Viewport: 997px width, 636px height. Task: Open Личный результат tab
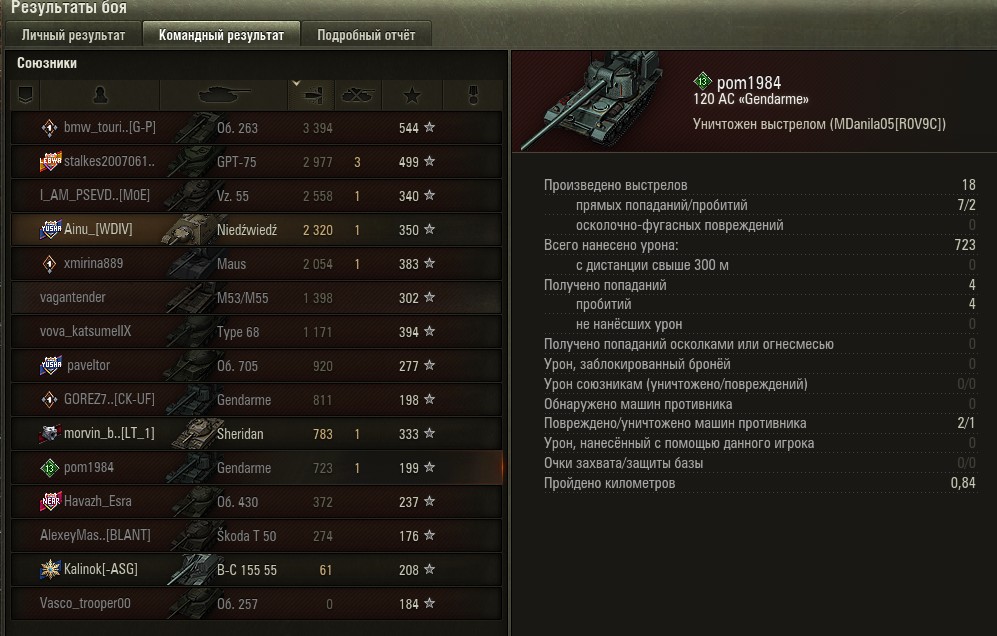(x=73, y=35)
